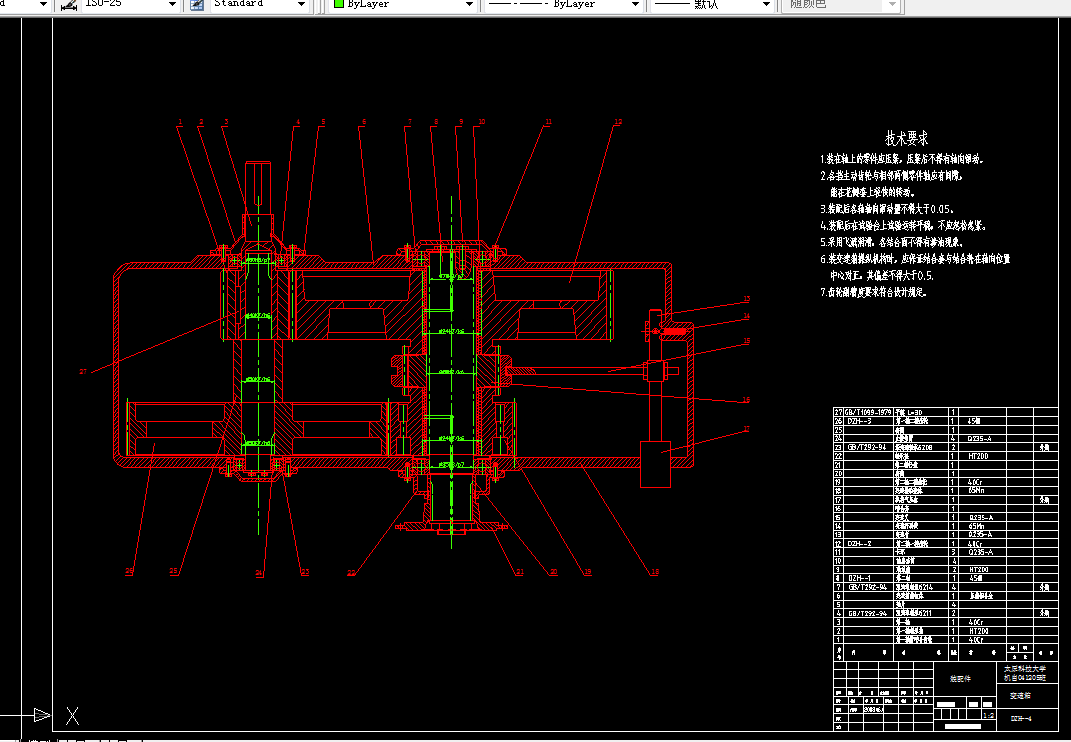This screenshot has width=1071, height=742.
Task: Open the ByLayer linetype dropdown
Action: pos(635,4)
